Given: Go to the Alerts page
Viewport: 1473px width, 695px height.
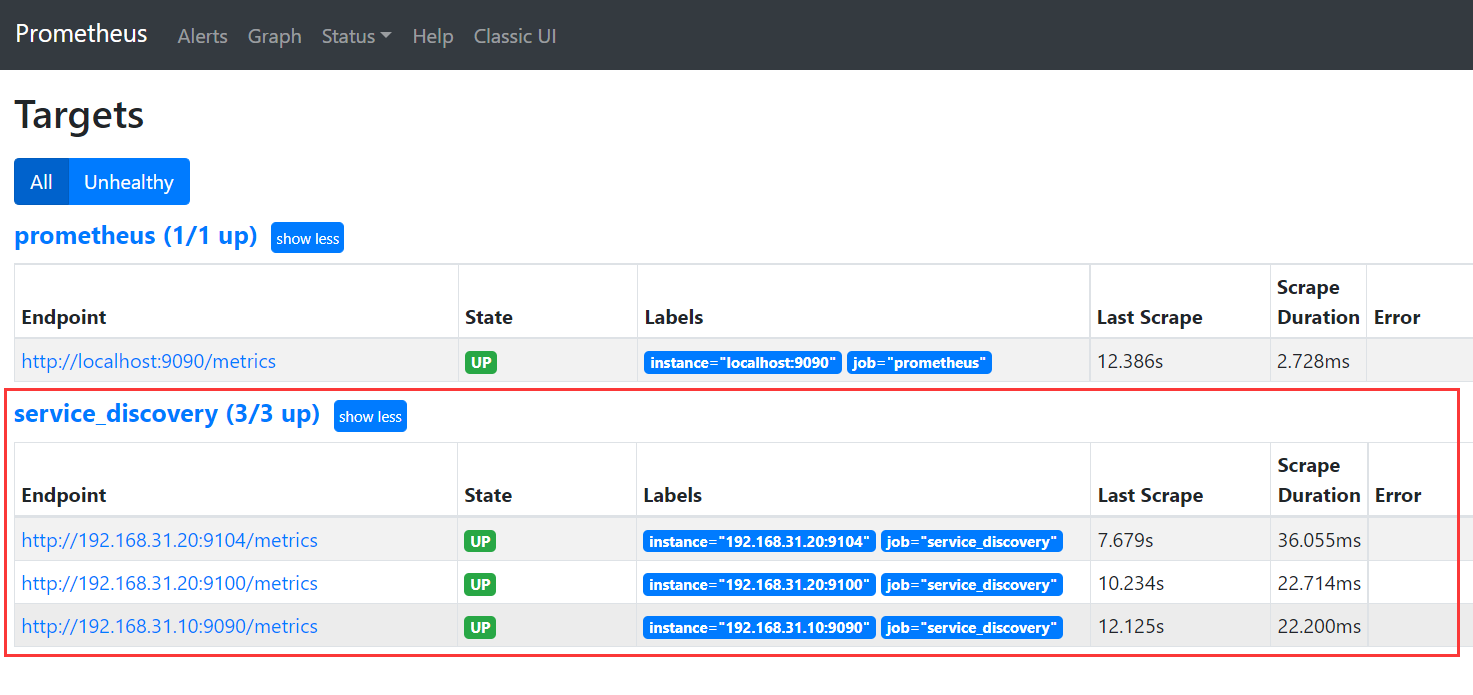Looking at the screenshot, I should (202, 36).
